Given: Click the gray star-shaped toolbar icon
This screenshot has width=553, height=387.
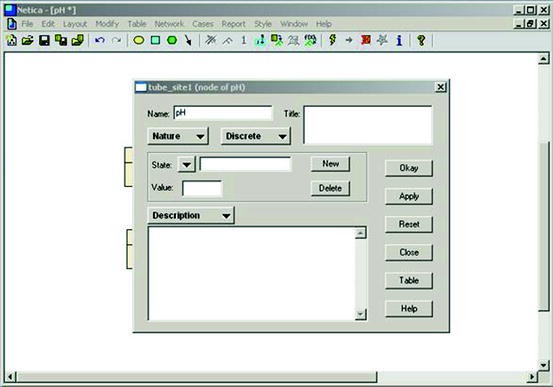Looking at the screenshot, I should pyautogui.click(x=382, y=40).
